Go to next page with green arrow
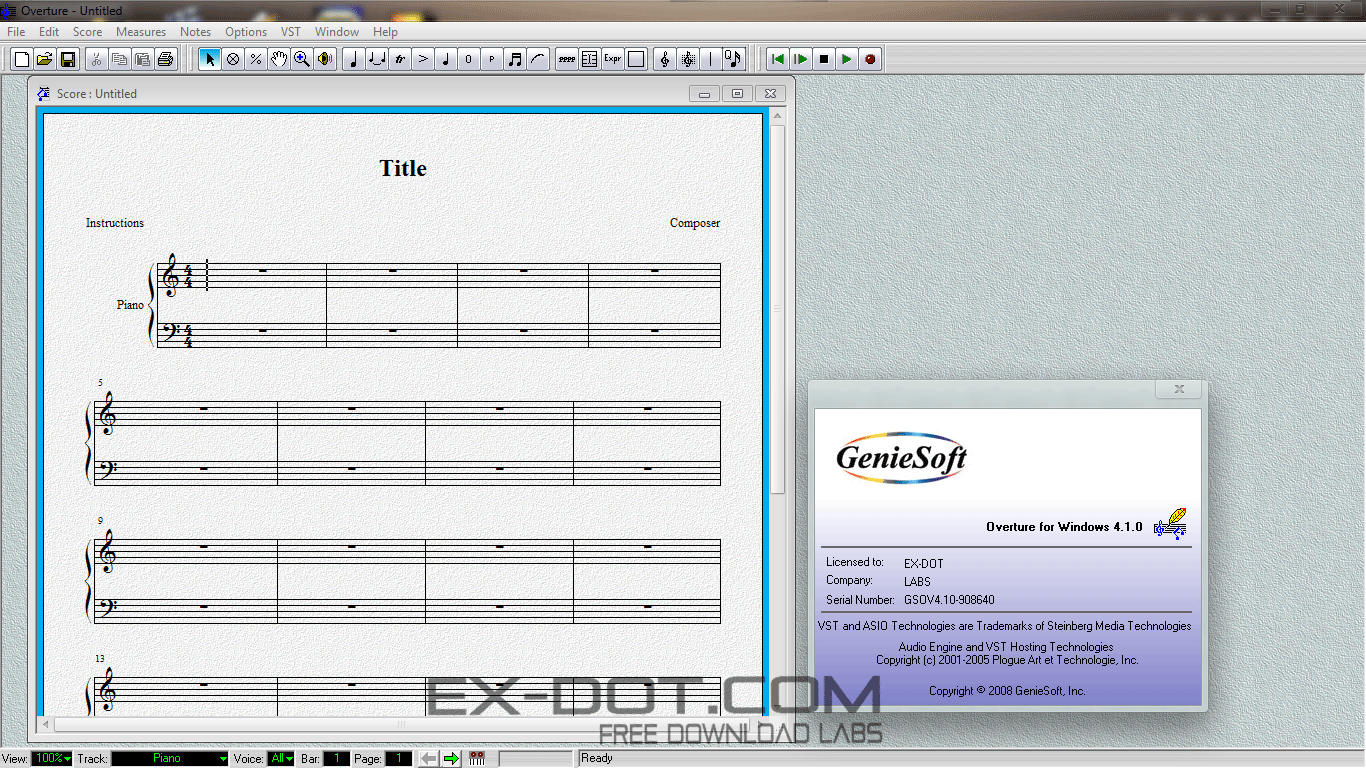Image resolution: width=1366 pixels, height=768 pixels. point(450,759)
